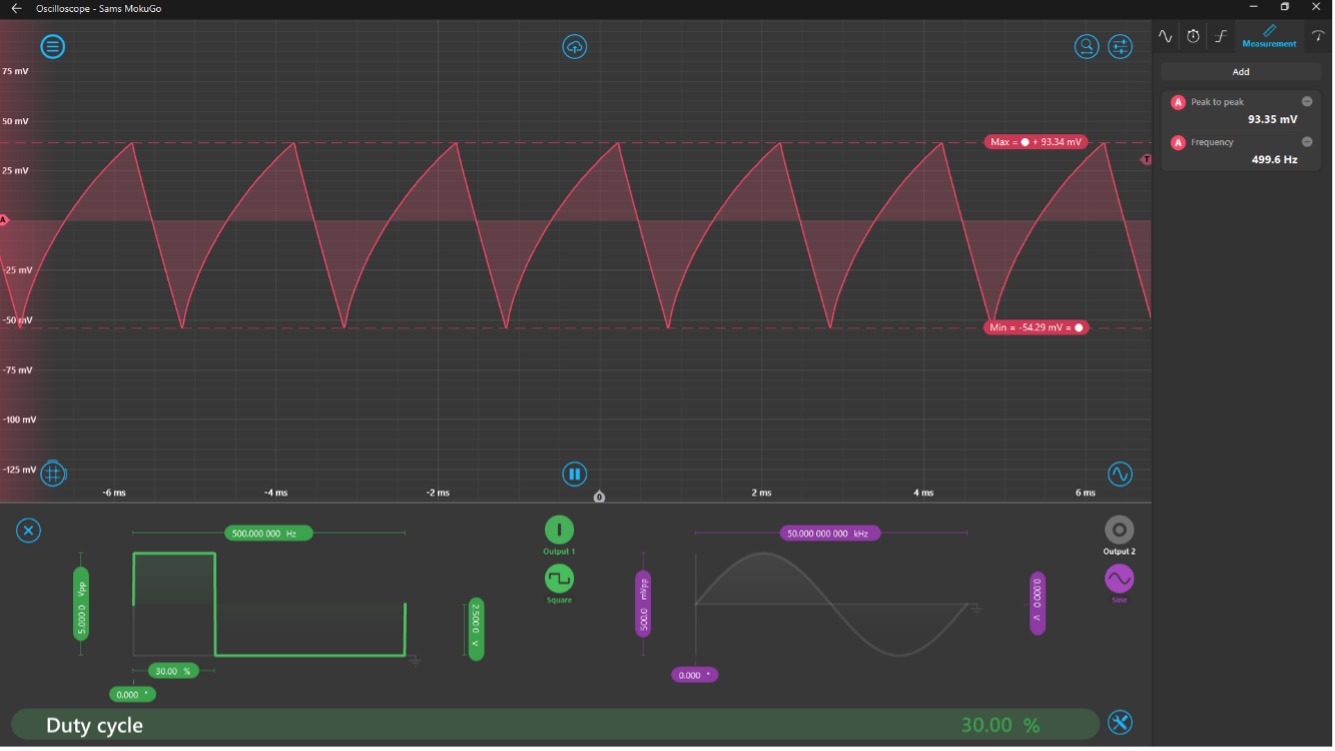Image resolution: width=1335 pixels, height=751 pixels.
Task: Open the Sine waveform type selector
Action: pyautogui.click(x=1119, y=579)
